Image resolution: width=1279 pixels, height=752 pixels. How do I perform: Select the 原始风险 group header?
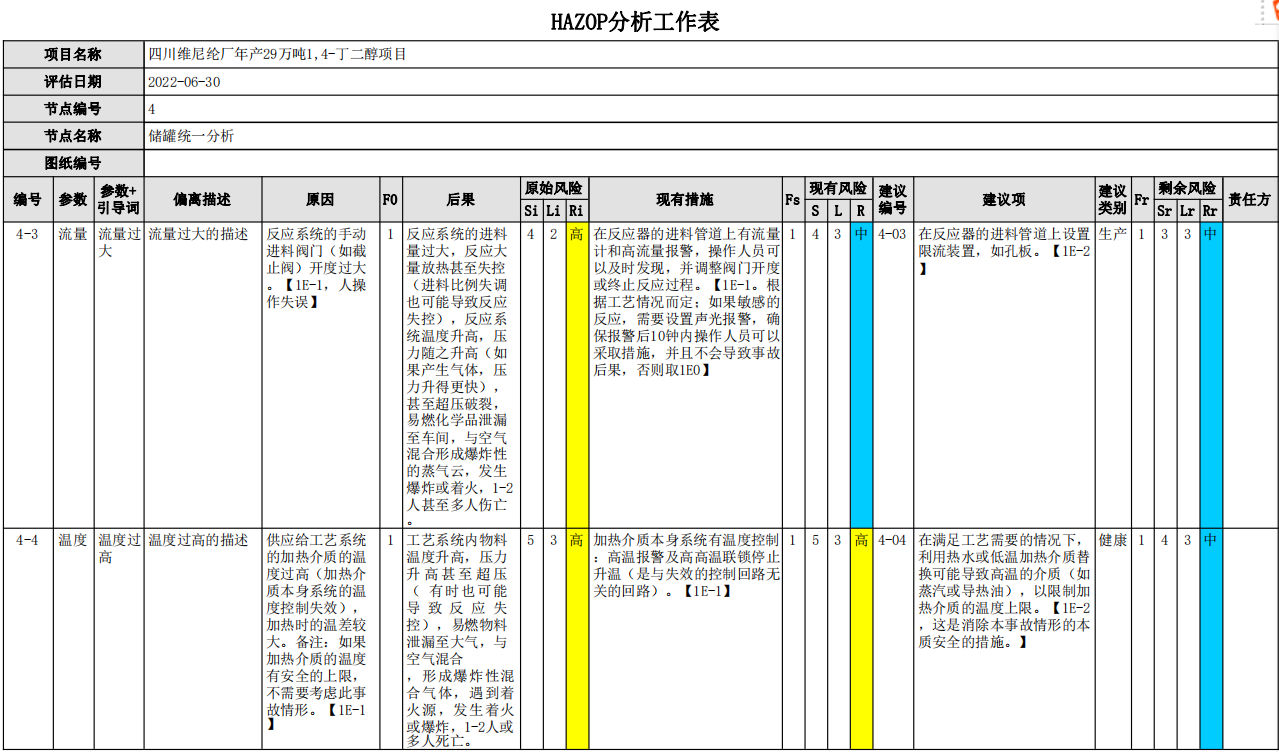[555, 188]
